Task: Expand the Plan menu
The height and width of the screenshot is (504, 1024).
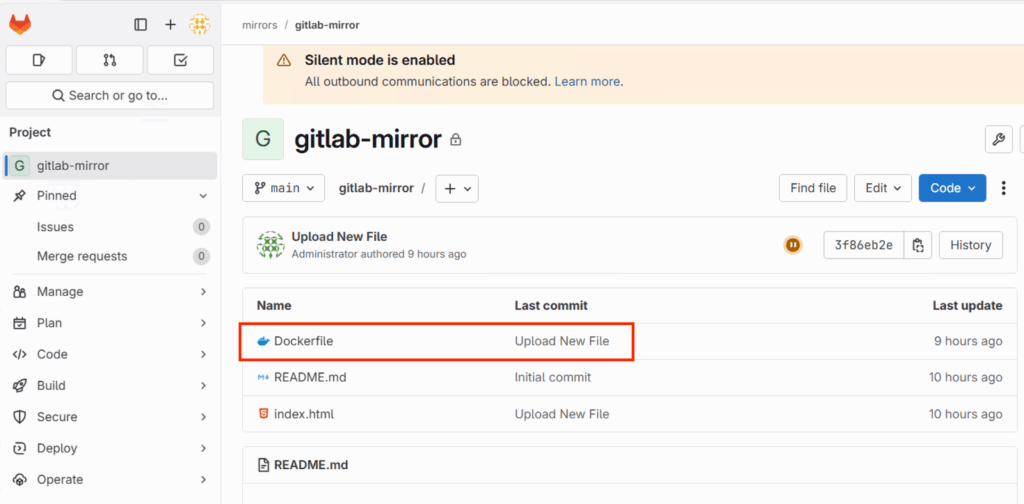Action: click(x=111, y=323)
